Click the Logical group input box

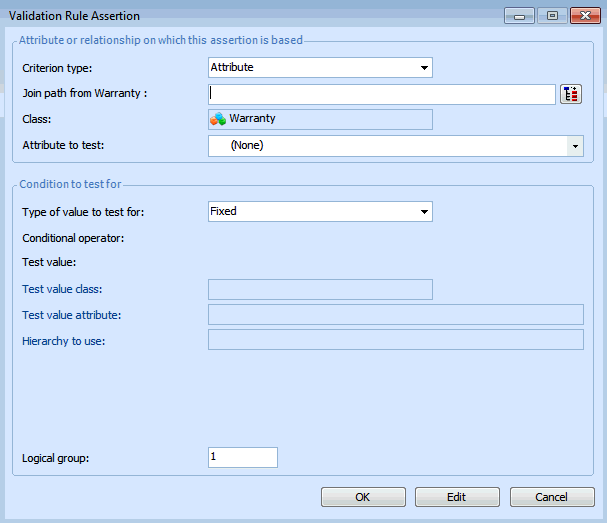[242, 457]
